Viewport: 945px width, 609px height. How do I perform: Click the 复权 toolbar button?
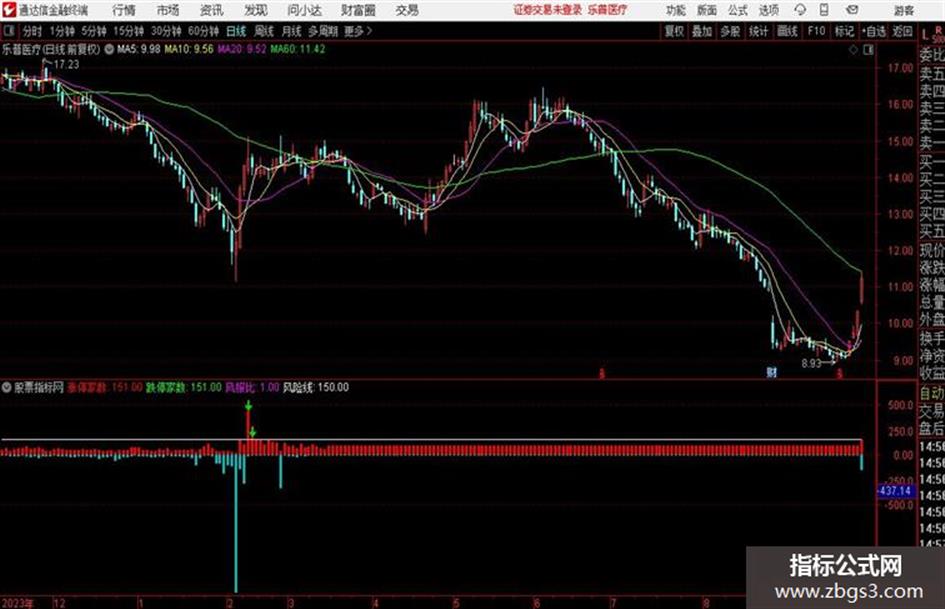click(674, 31)
